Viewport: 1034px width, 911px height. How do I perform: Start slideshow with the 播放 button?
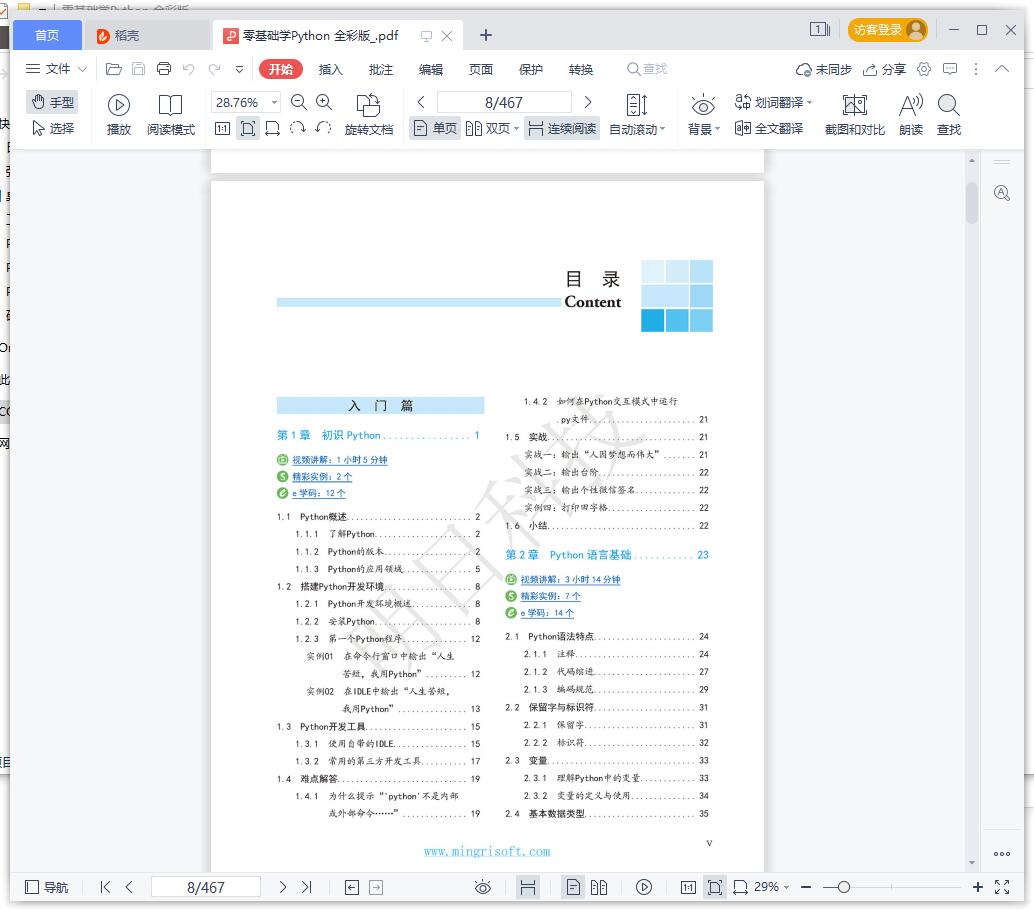point(119,115)
